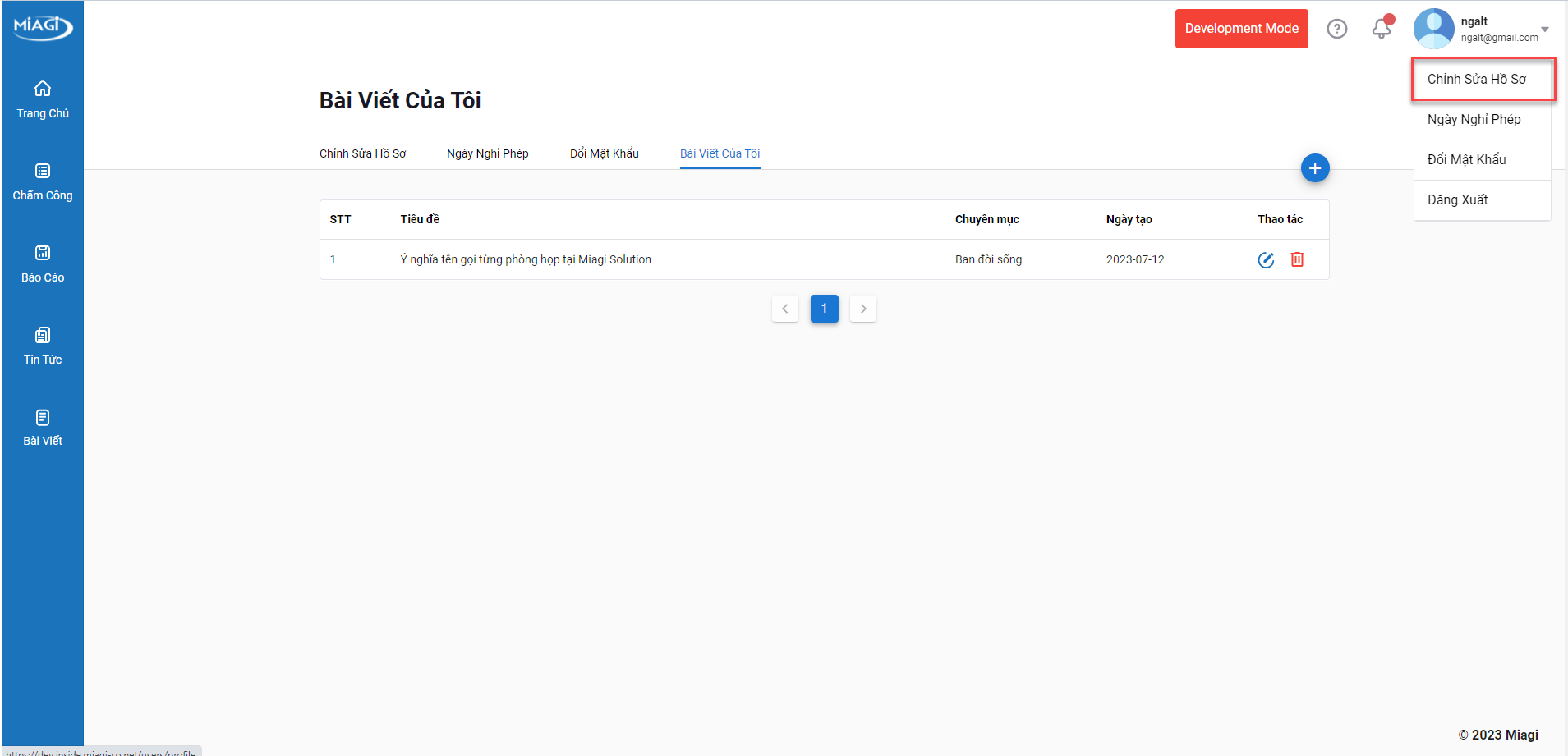Viewport: 1568px width, 756px height.
Task: Go to next page arrow
Action: coord(863,309)
